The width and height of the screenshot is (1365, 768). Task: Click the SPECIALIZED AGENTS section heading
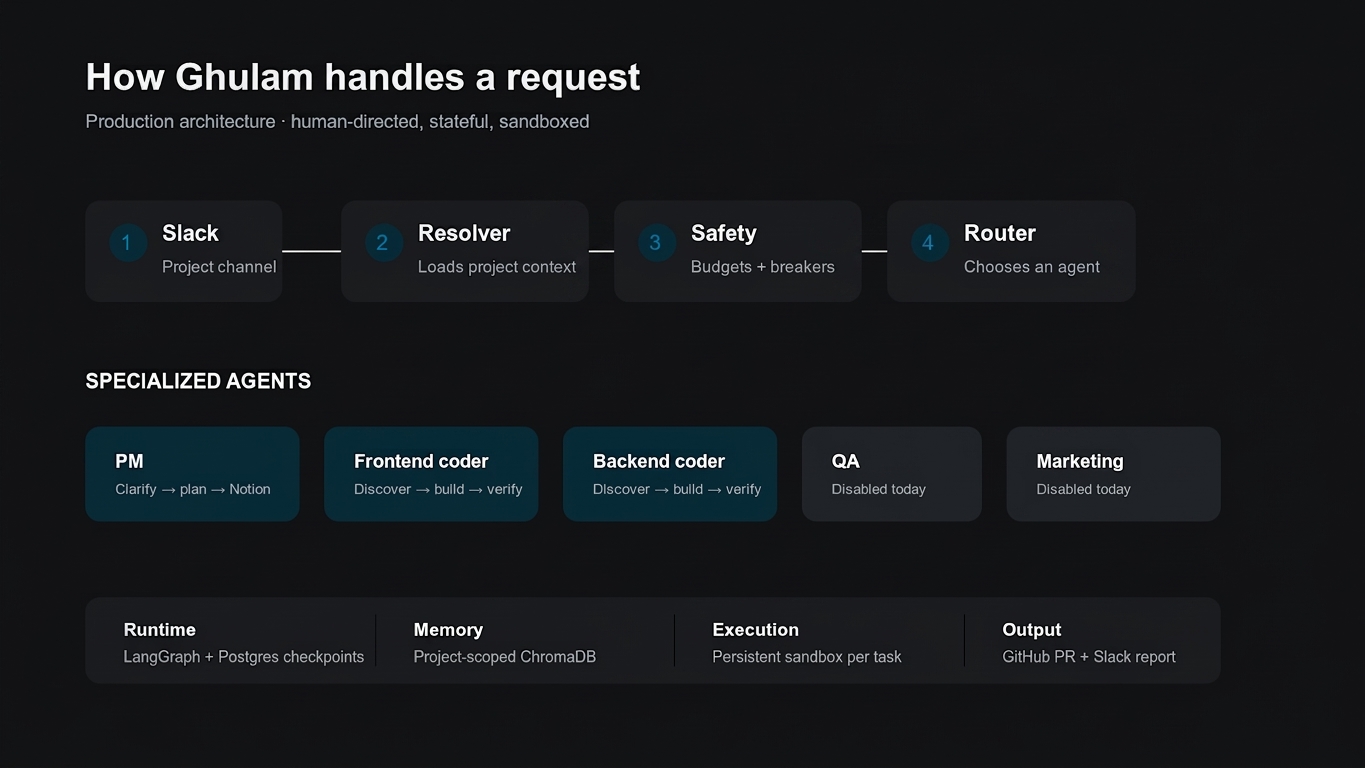coord(198,381)
